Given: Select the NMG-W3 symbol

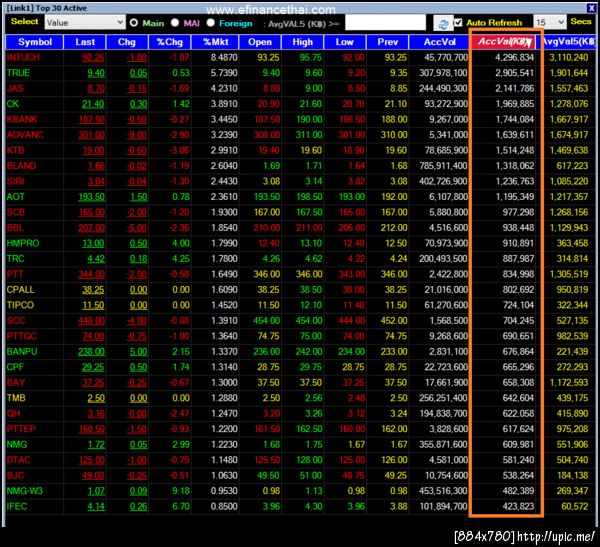Looking at the screenshot, I should coord(25,491).
